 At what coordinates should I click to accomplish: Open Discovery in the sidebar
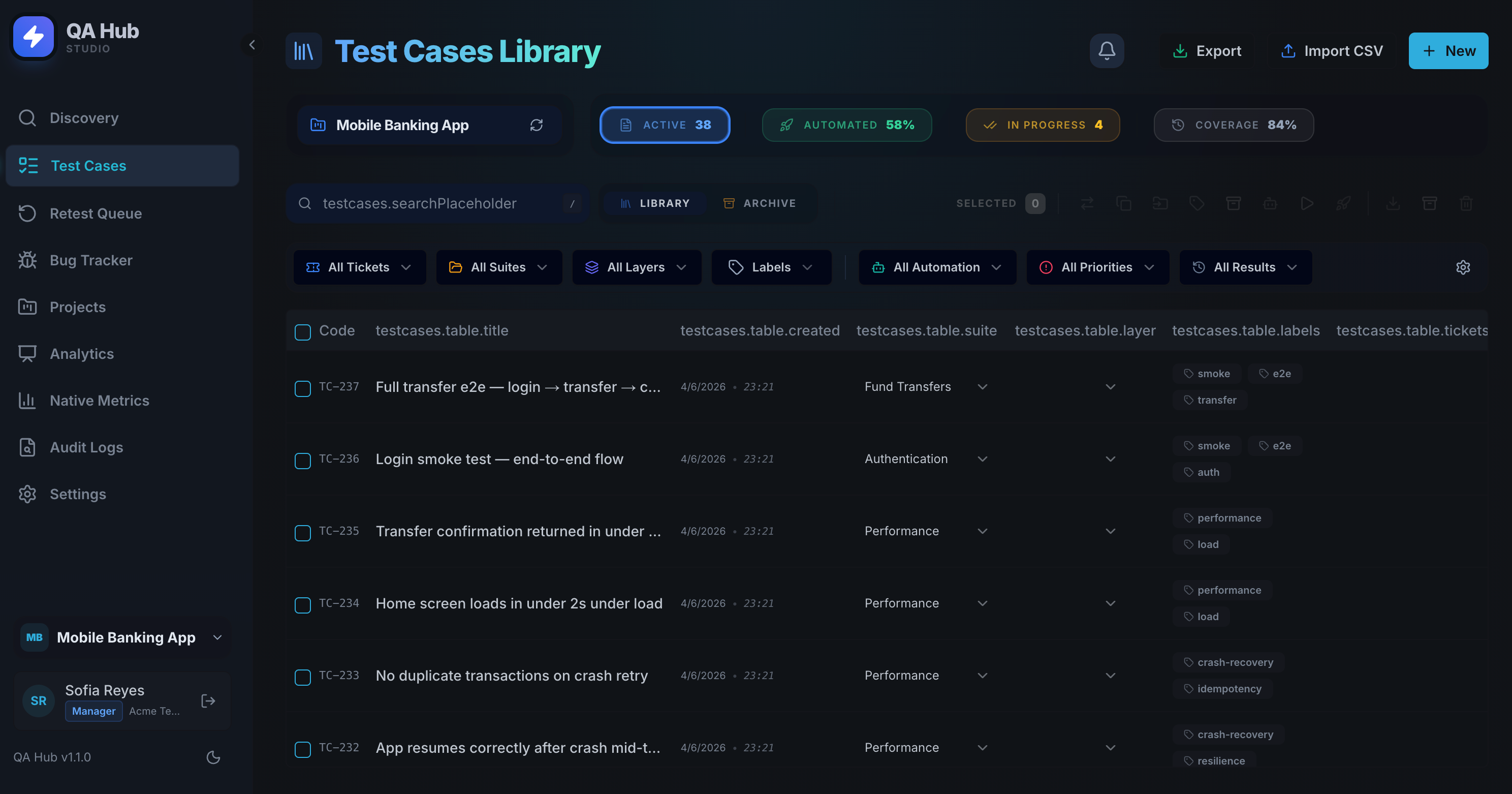click(122, 118)
